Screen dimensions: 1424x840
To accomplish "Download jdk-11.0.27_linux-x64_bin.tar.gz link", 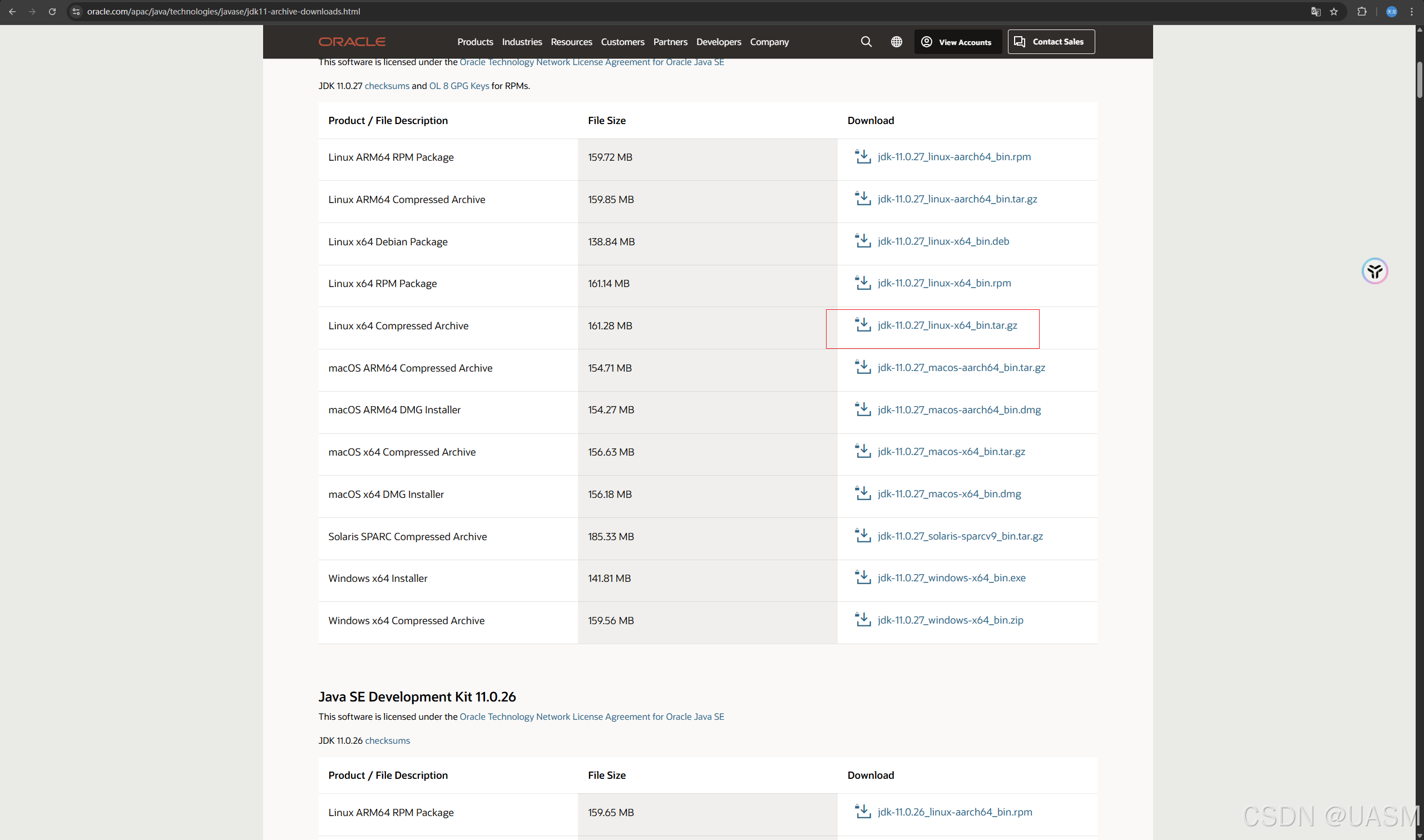I will 947,325.
